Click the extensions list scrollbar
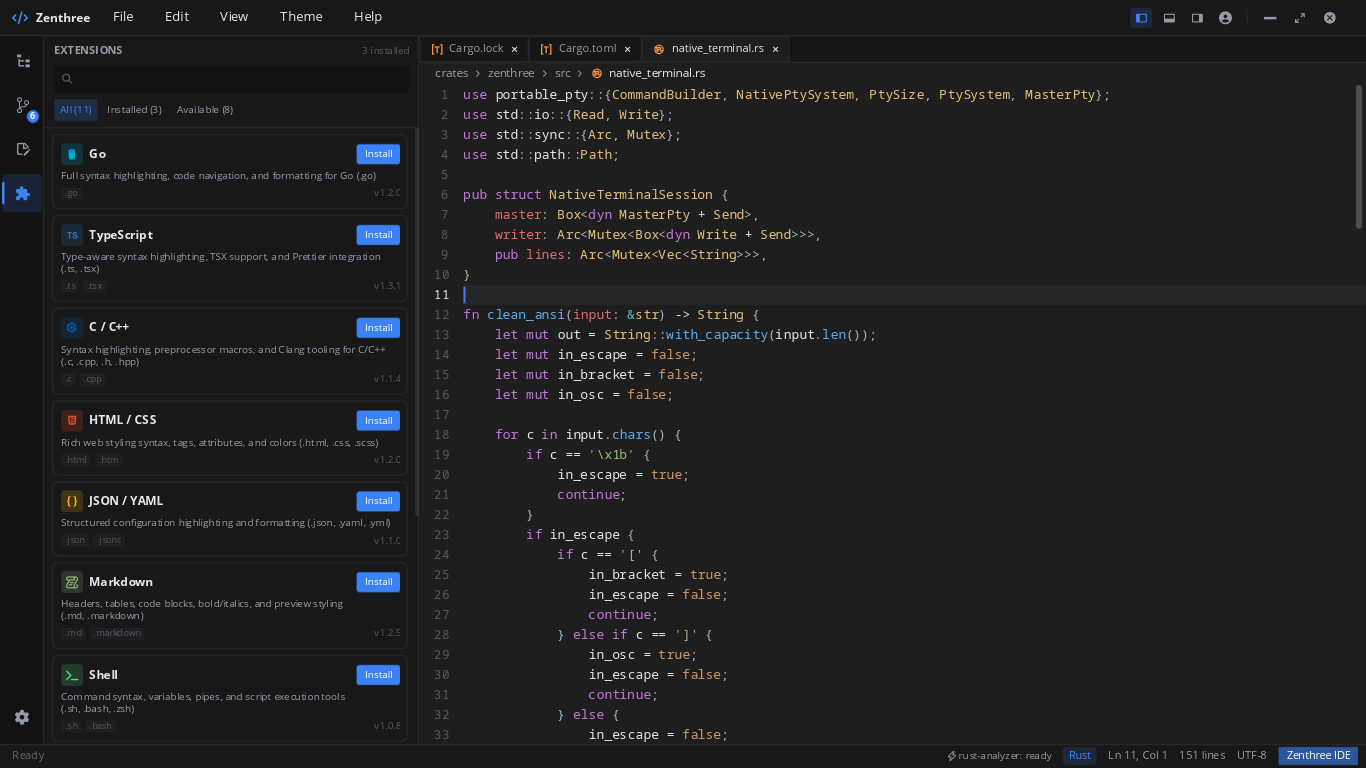1366x768 pixels. tap(418, 320)
